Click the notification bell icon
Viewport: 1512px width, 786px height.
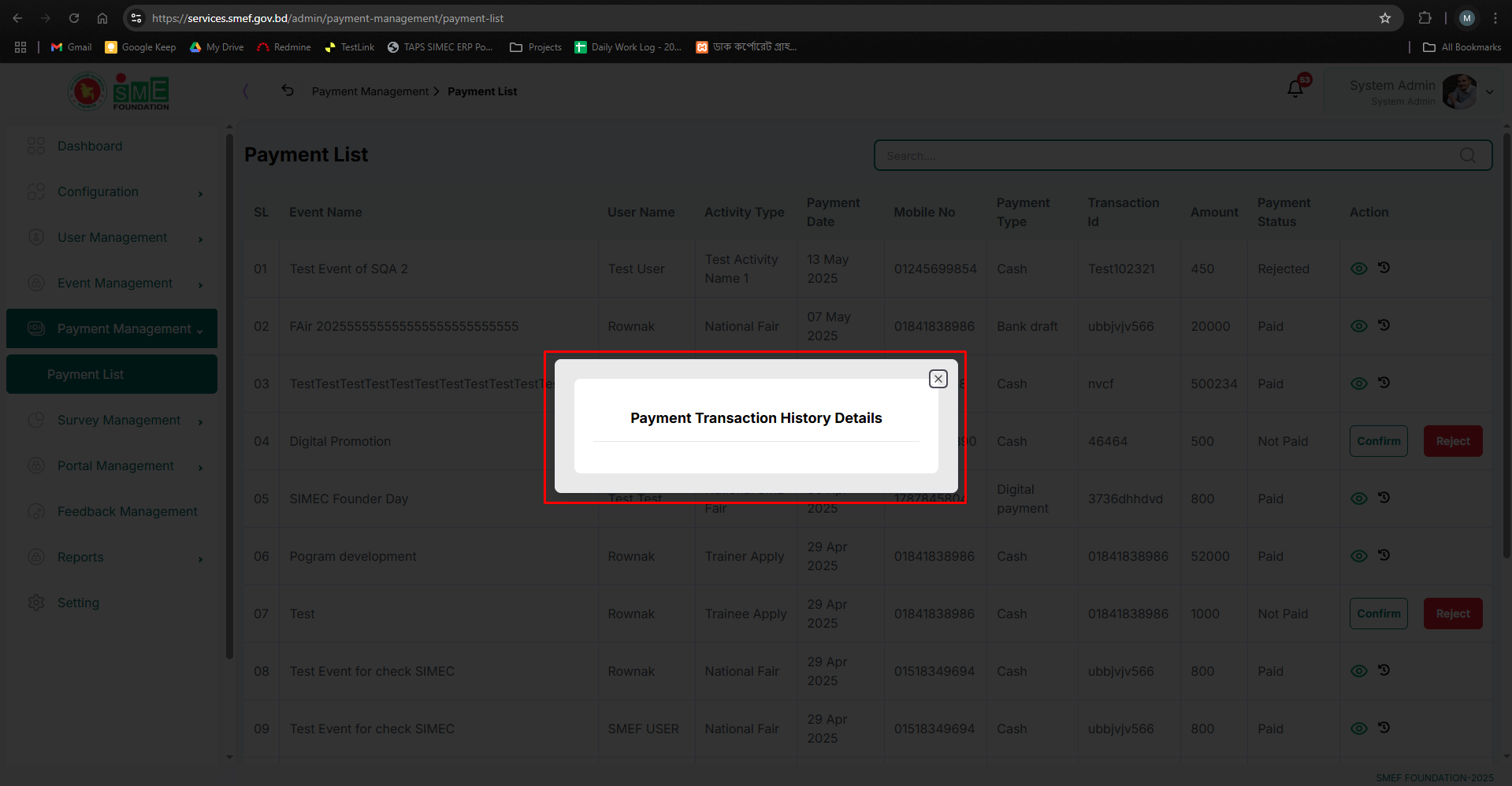click(x=1295, y=89)
